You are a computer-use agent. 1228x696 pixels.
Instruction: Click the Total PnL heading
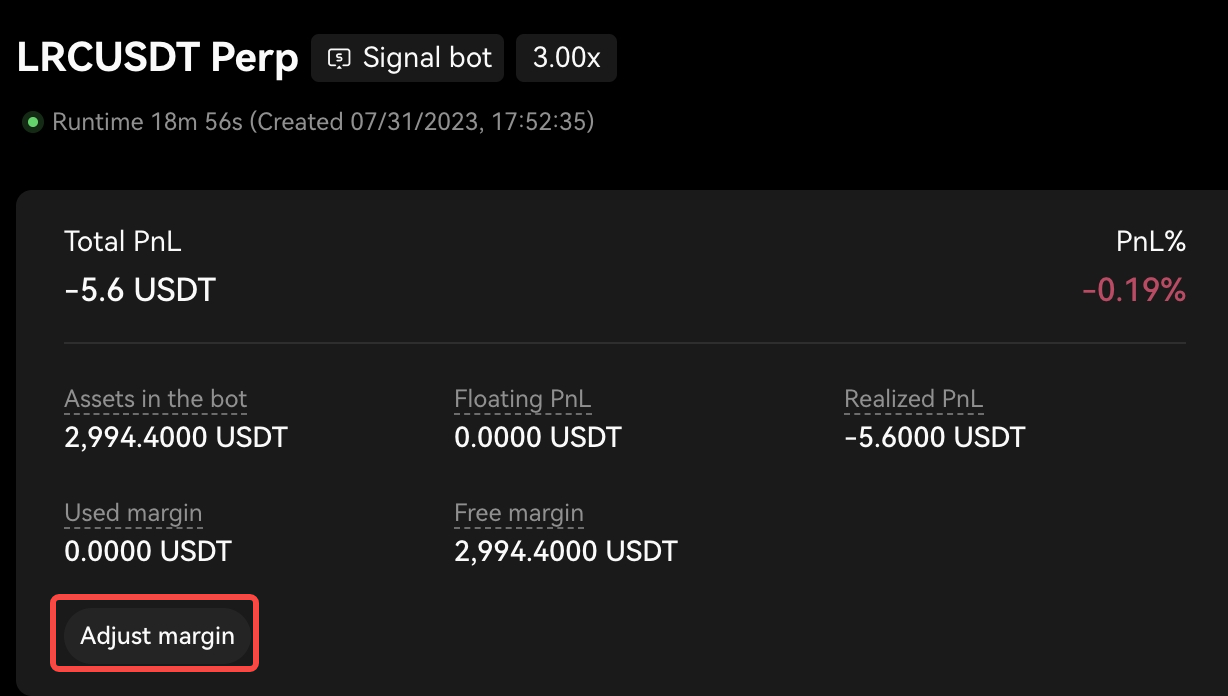(x=123, y=241)
